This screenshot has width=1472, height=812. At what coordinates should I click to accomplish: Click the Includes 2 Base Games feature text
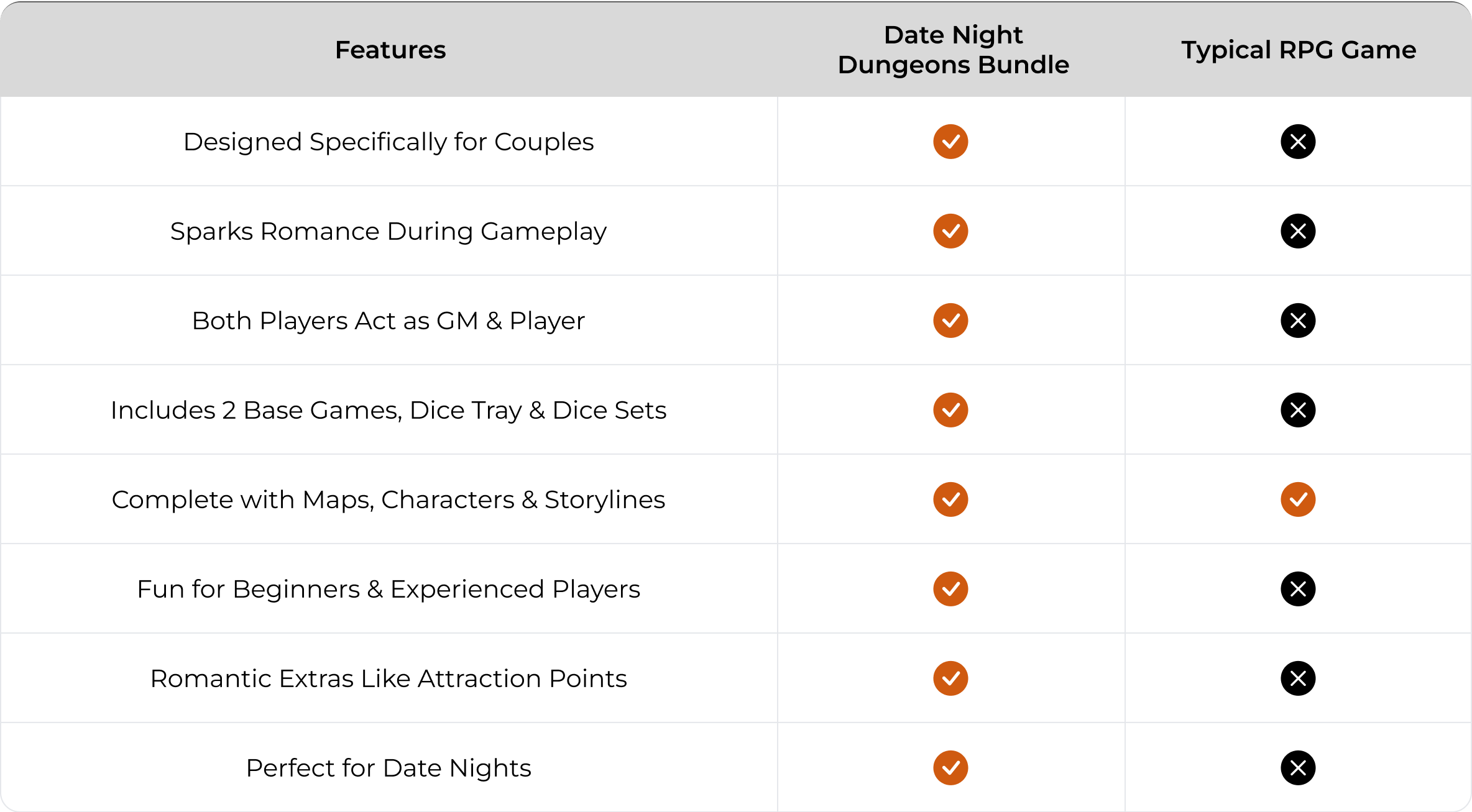point(389,410)
